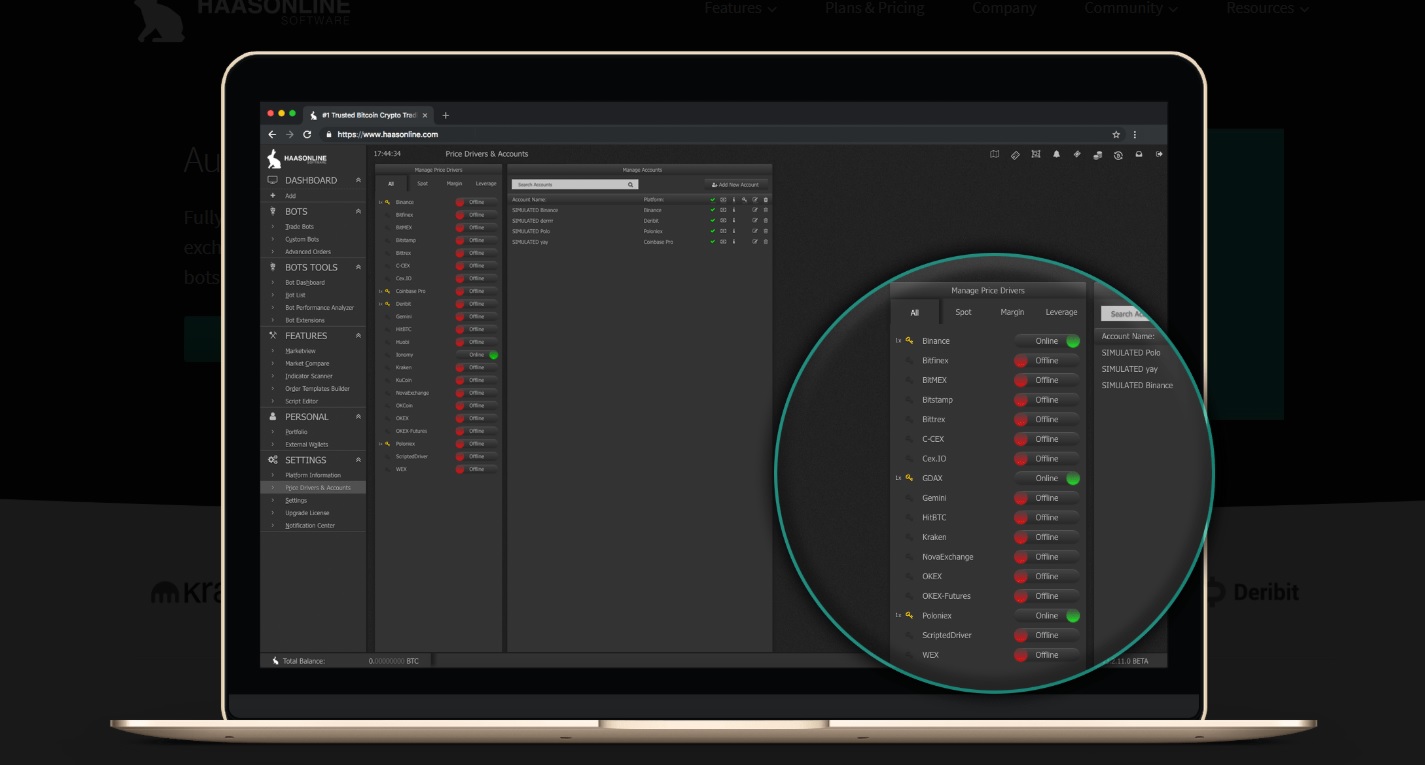
Task: Click the key icon beside GDAX in magnified view
Action: (909, 478)
